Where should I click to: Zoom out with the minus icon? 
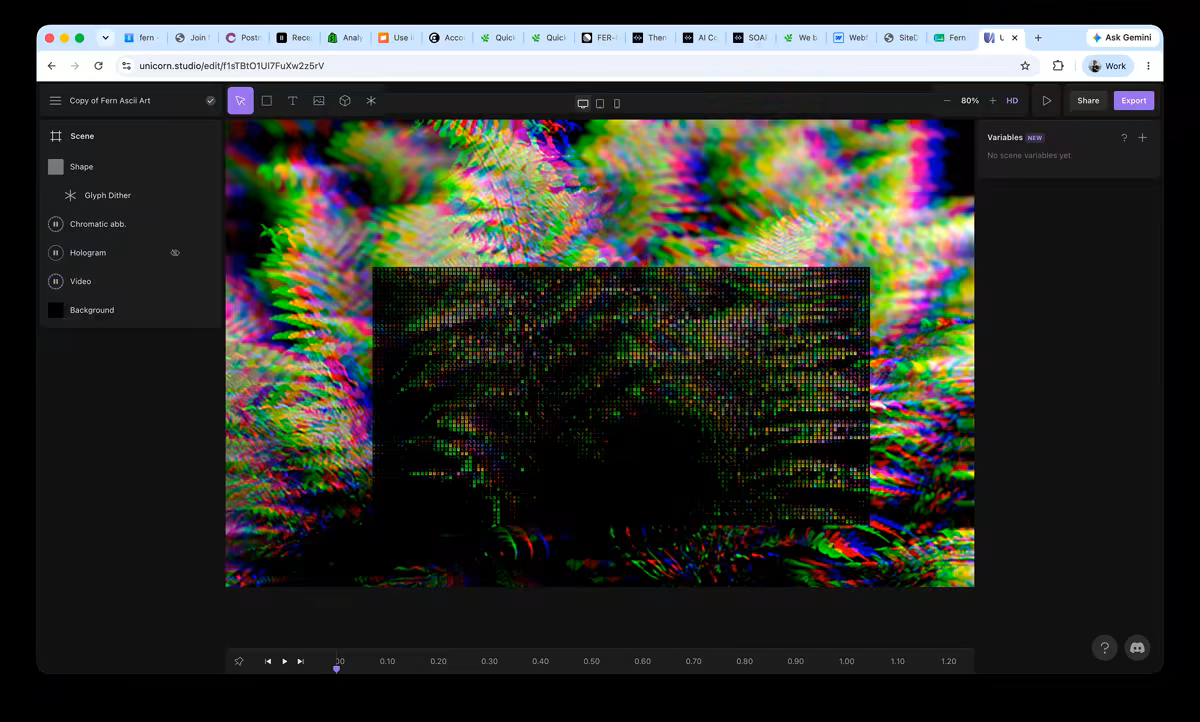coord(947,101)
